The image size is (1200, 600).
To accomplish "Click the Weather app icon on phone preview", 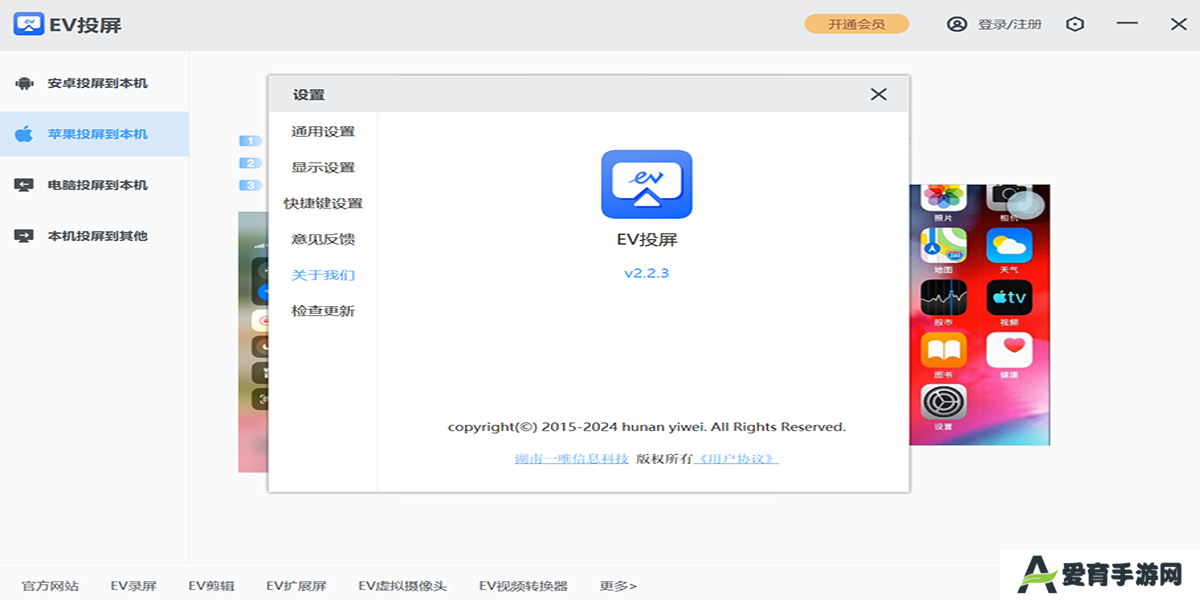I will (x=1009, y=245).
